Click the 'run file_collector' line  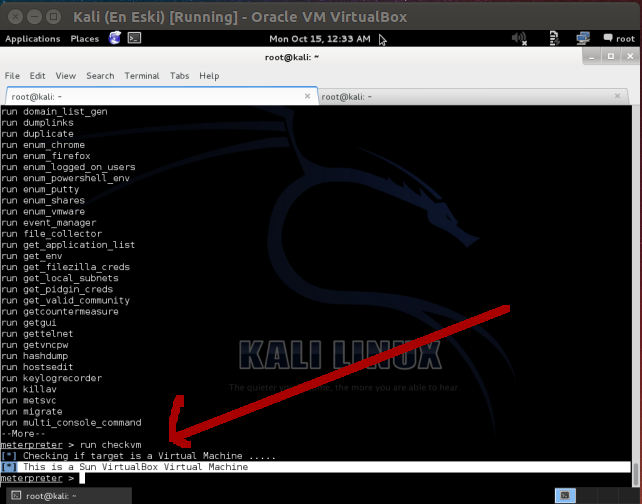(51, 234)
